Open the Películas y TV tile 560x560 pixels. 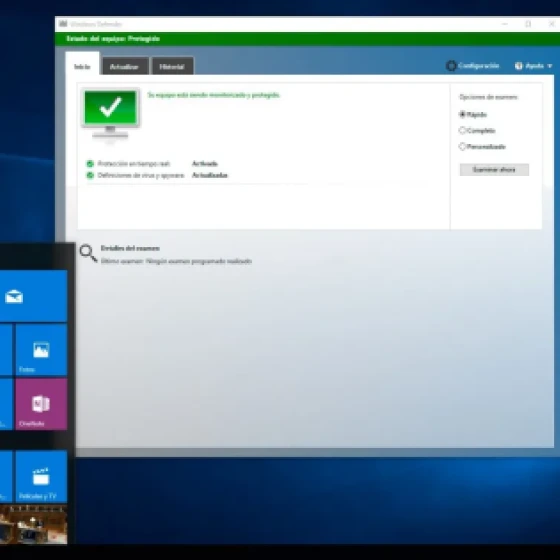[41, 476]
